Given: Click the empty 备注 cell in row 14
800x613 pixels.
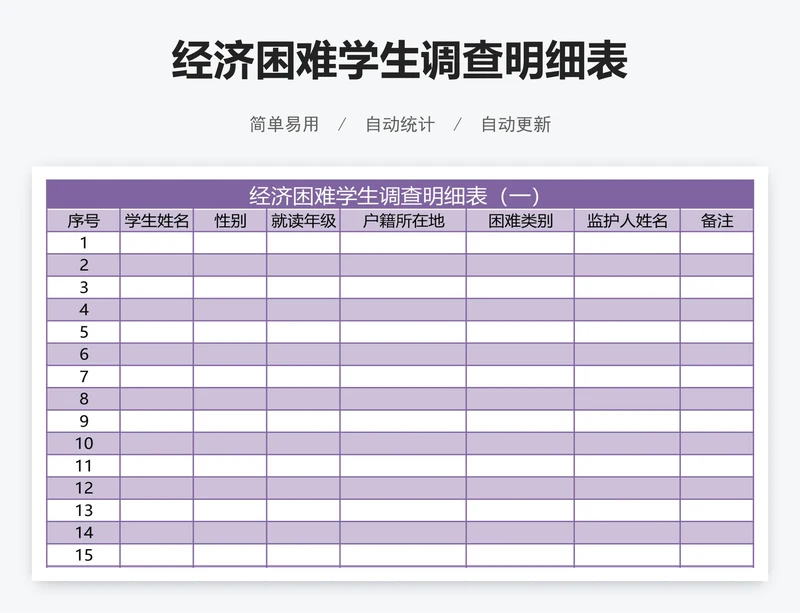Looking at the screenshot, I should [x=717, y=533].
